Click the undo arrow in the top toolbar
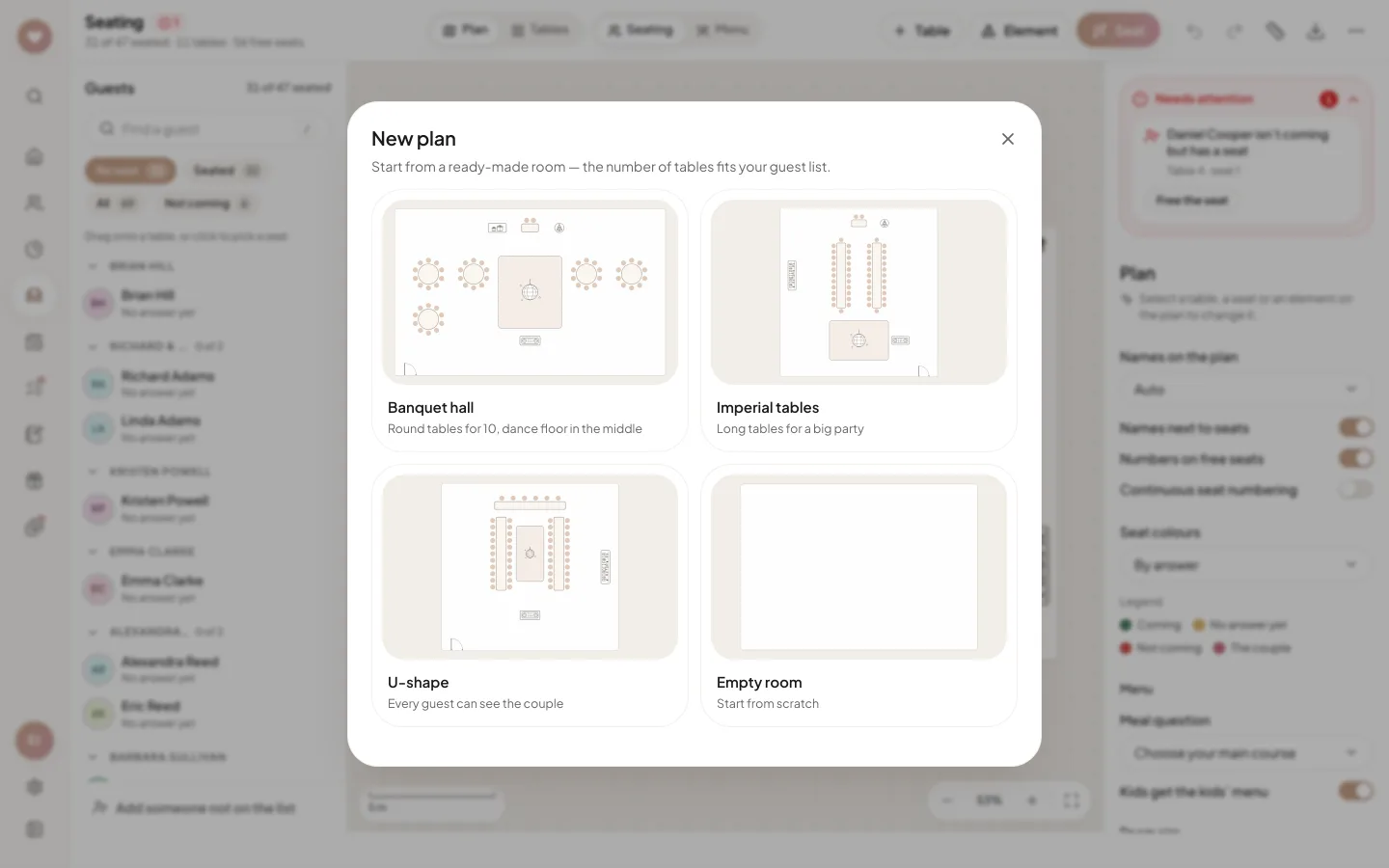This screenshot has height=868, width=1389. [1194, 31]
